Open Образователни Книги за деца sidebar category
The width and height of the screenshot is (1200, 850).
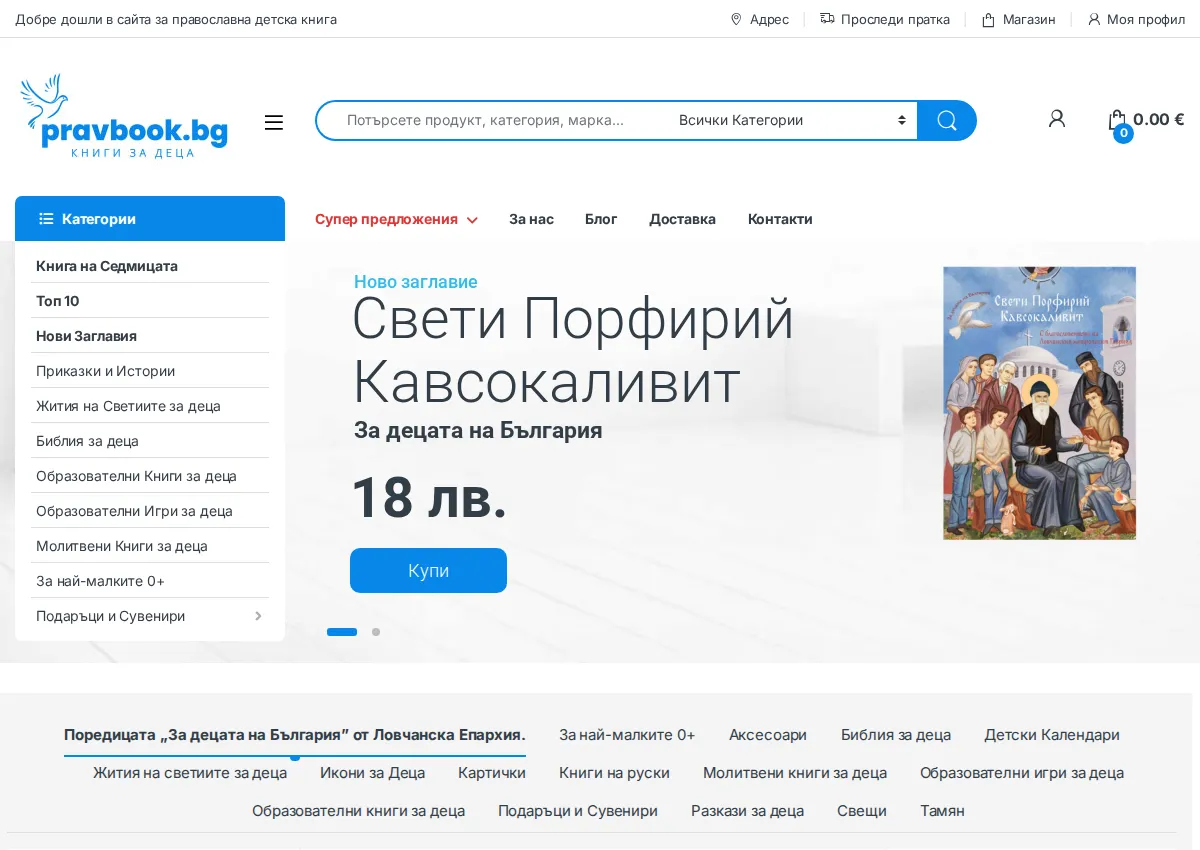pos(136,476)
